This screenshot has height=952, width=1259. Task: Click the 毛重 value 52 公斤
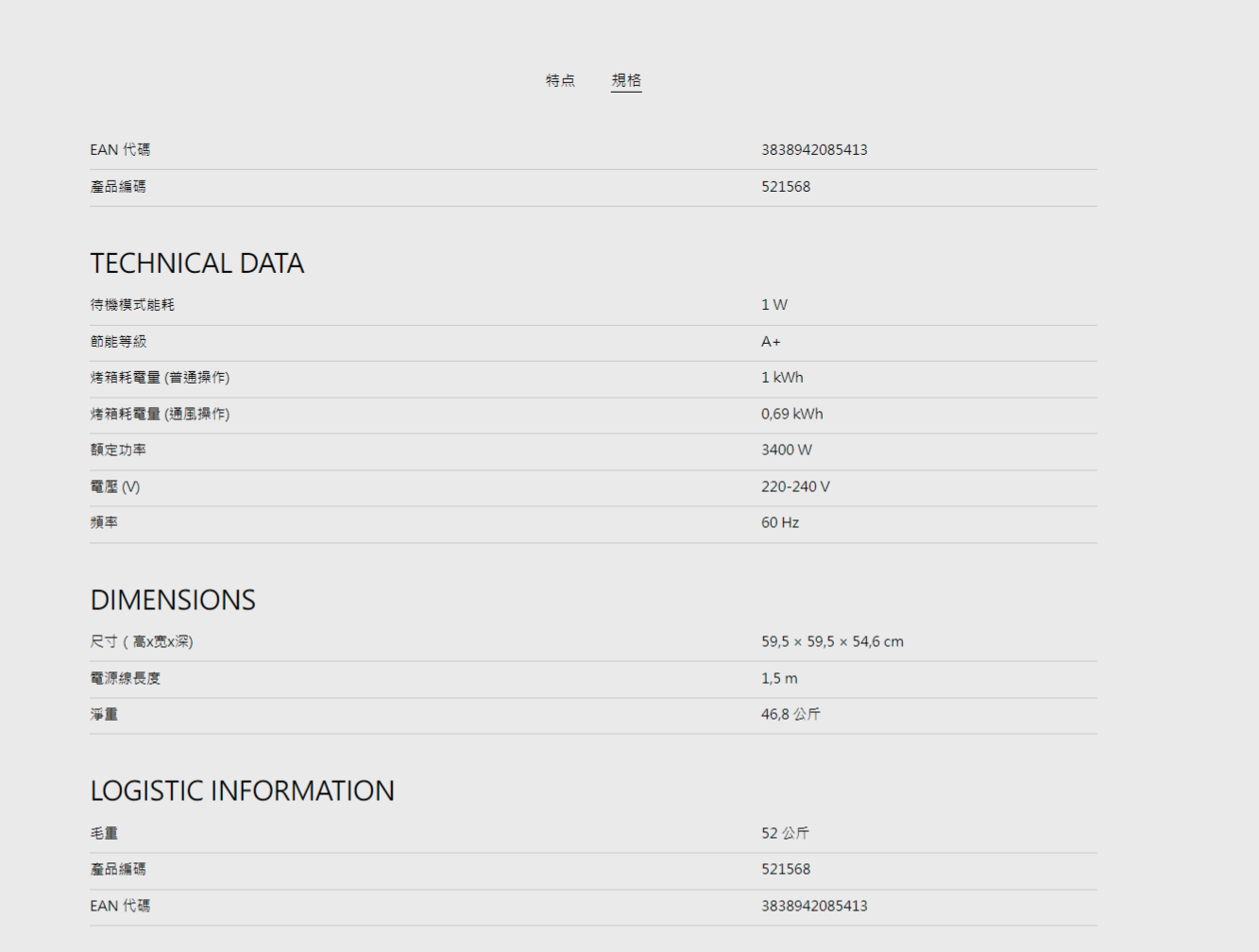[x=785, y=834]
